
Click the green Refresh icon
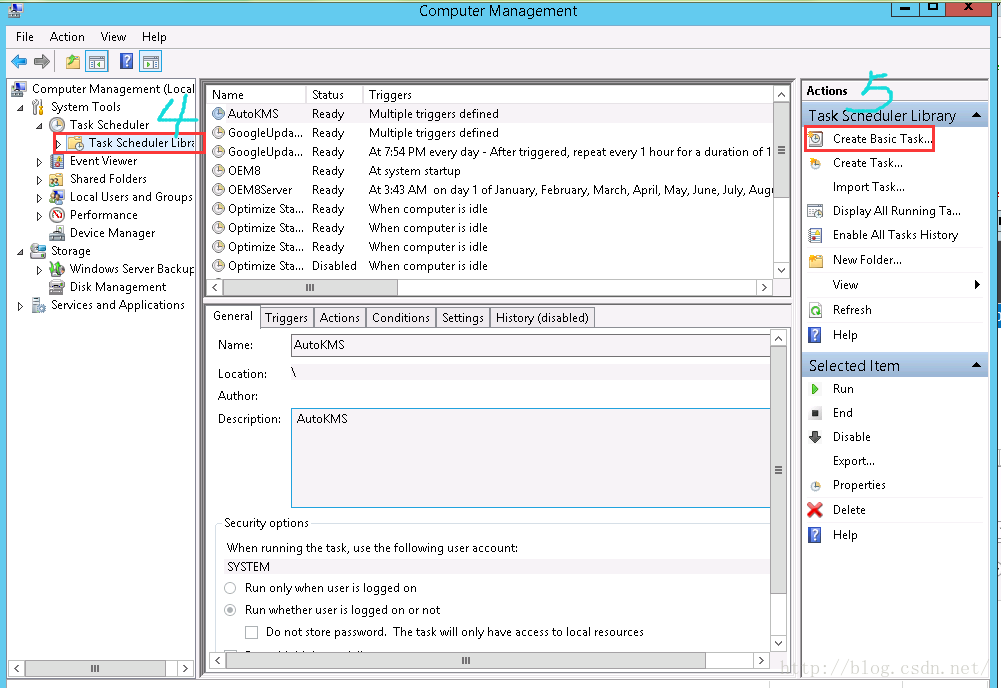pos(815,310)
